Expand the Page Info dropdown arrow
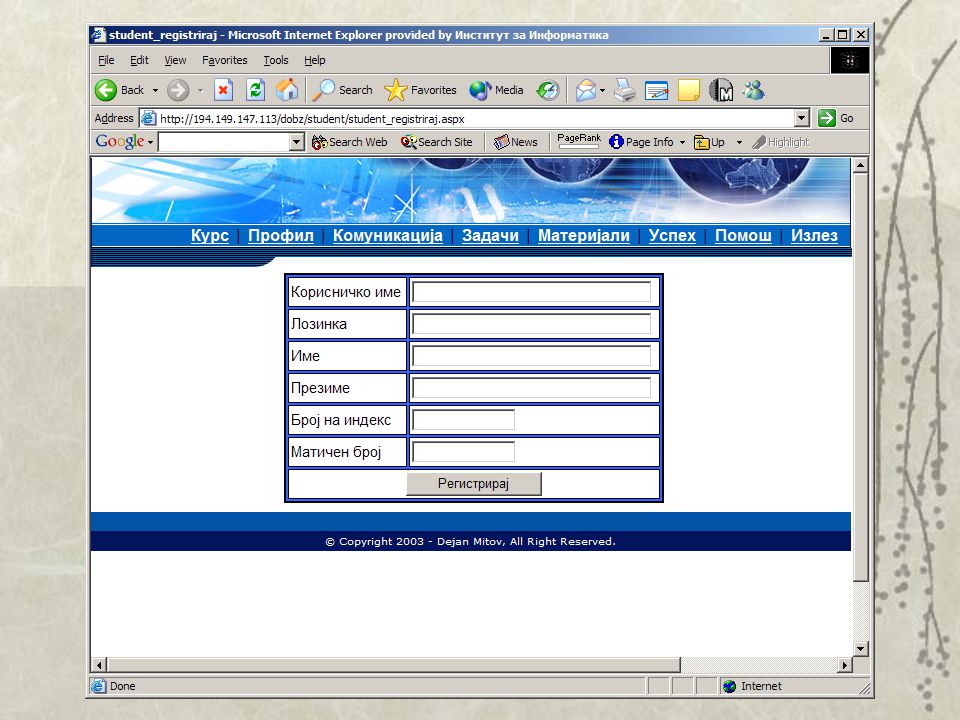This screenshot has height=720, width=960. (682, 143)
